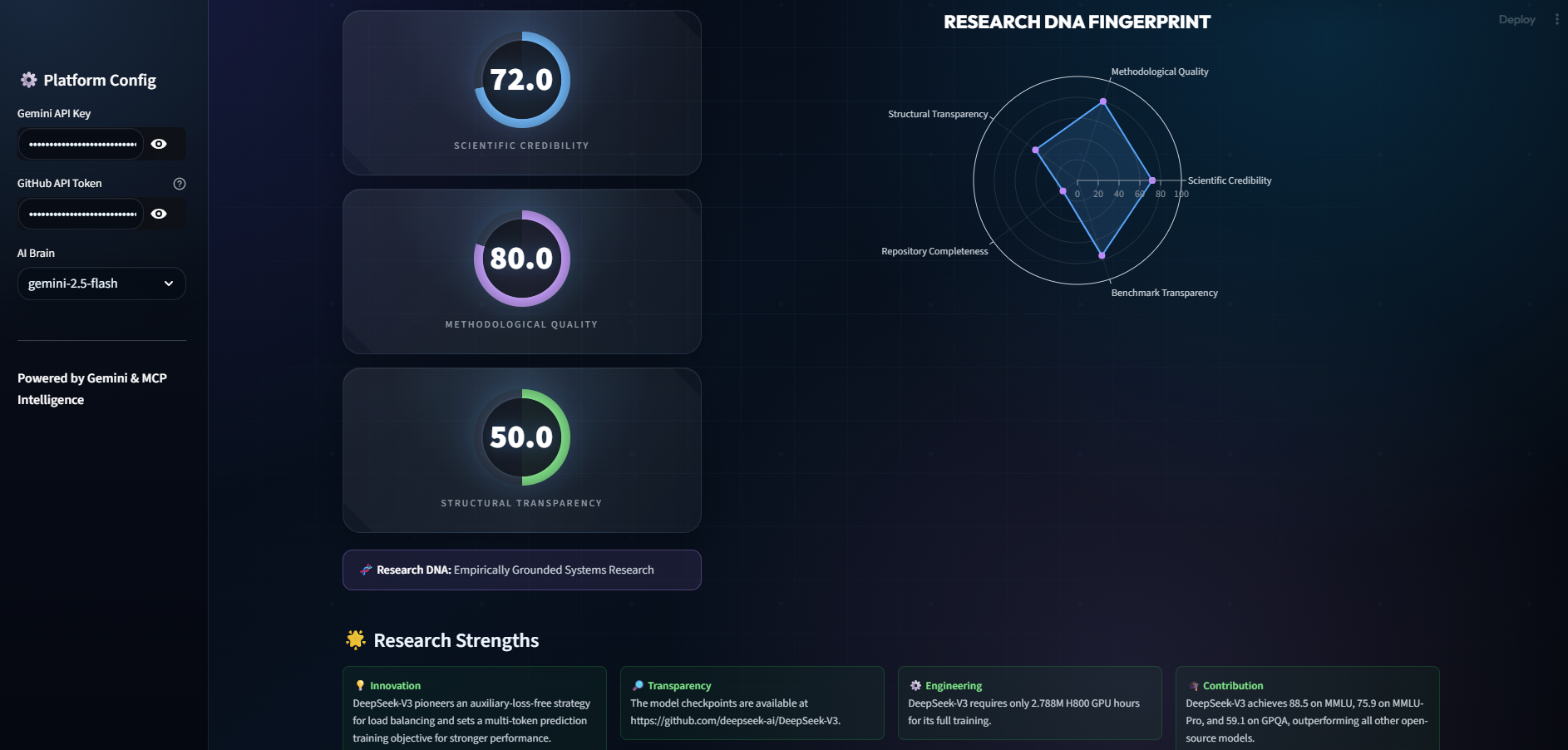Click the 'AI Brain' label

(x=36, y=253)
